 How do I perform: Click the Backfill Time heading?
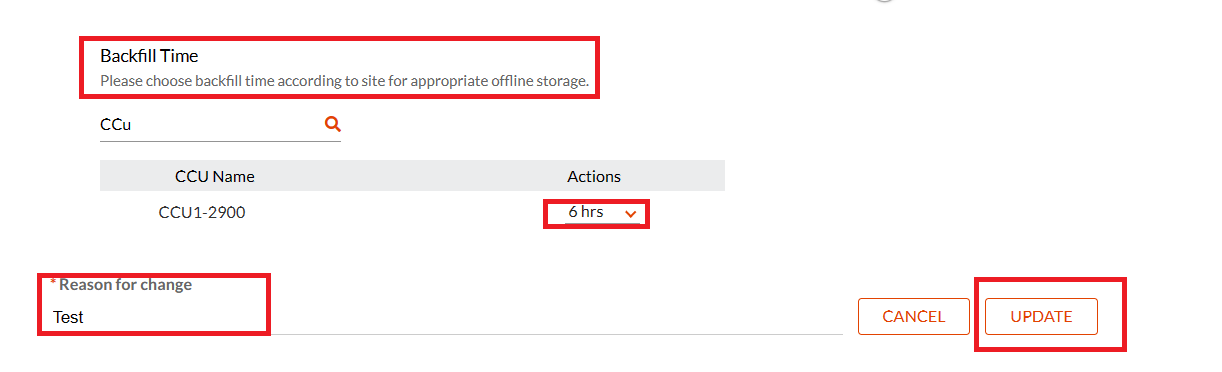149,56
